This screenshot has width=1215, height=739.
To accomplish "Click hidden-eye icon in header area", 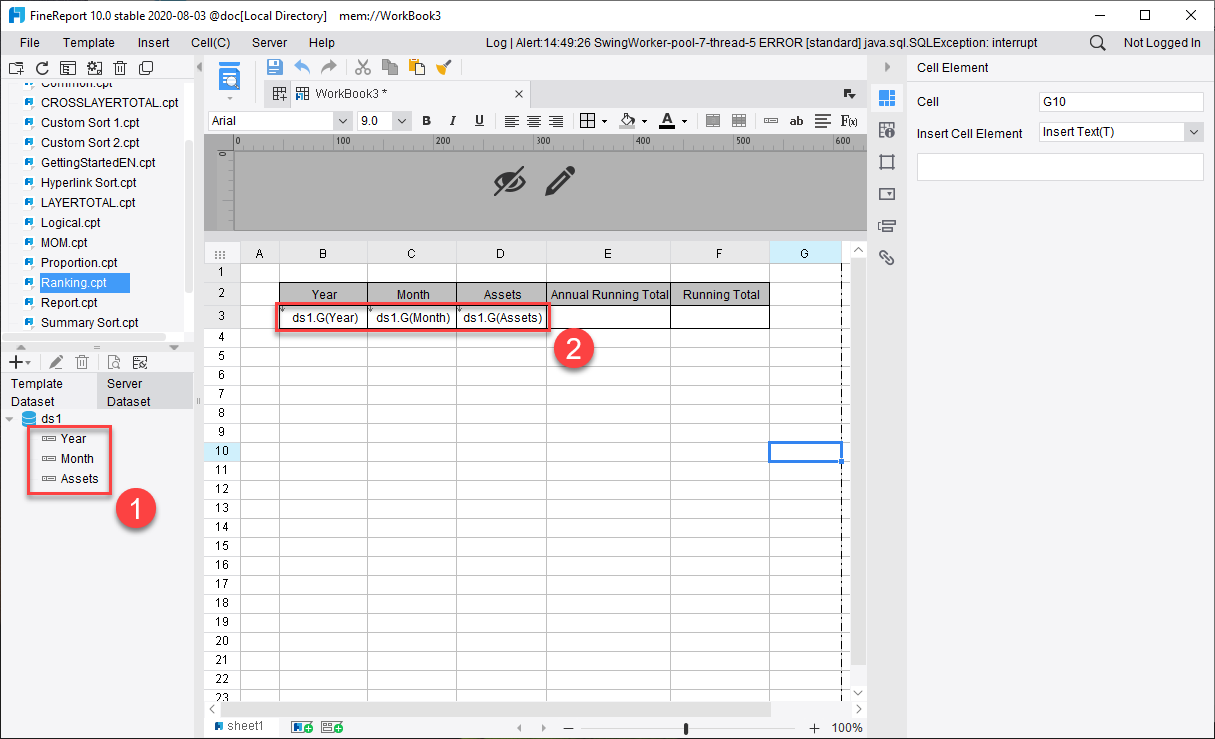I will coord(510,181).
